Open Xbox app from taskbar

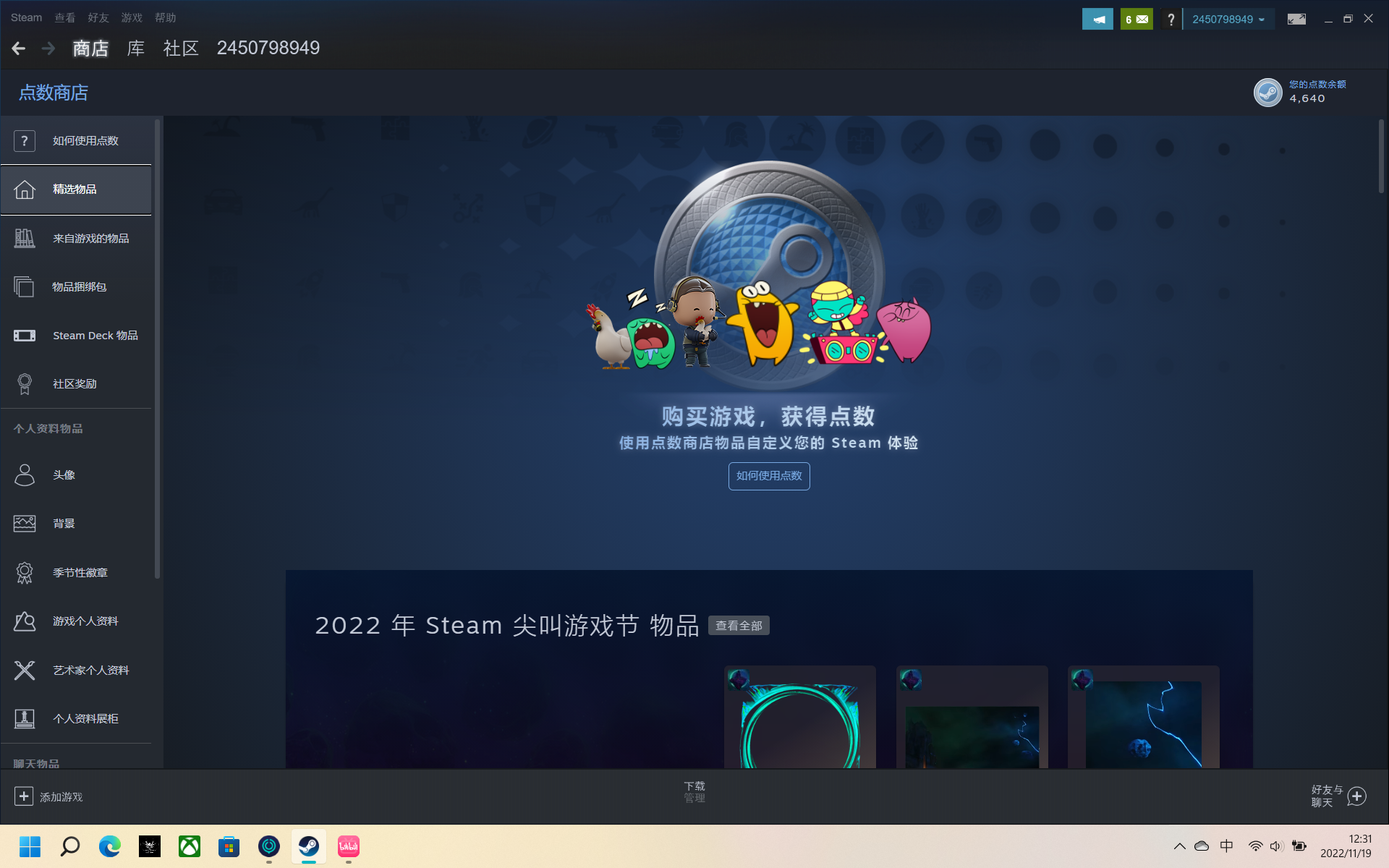click(x=190, y=846)
